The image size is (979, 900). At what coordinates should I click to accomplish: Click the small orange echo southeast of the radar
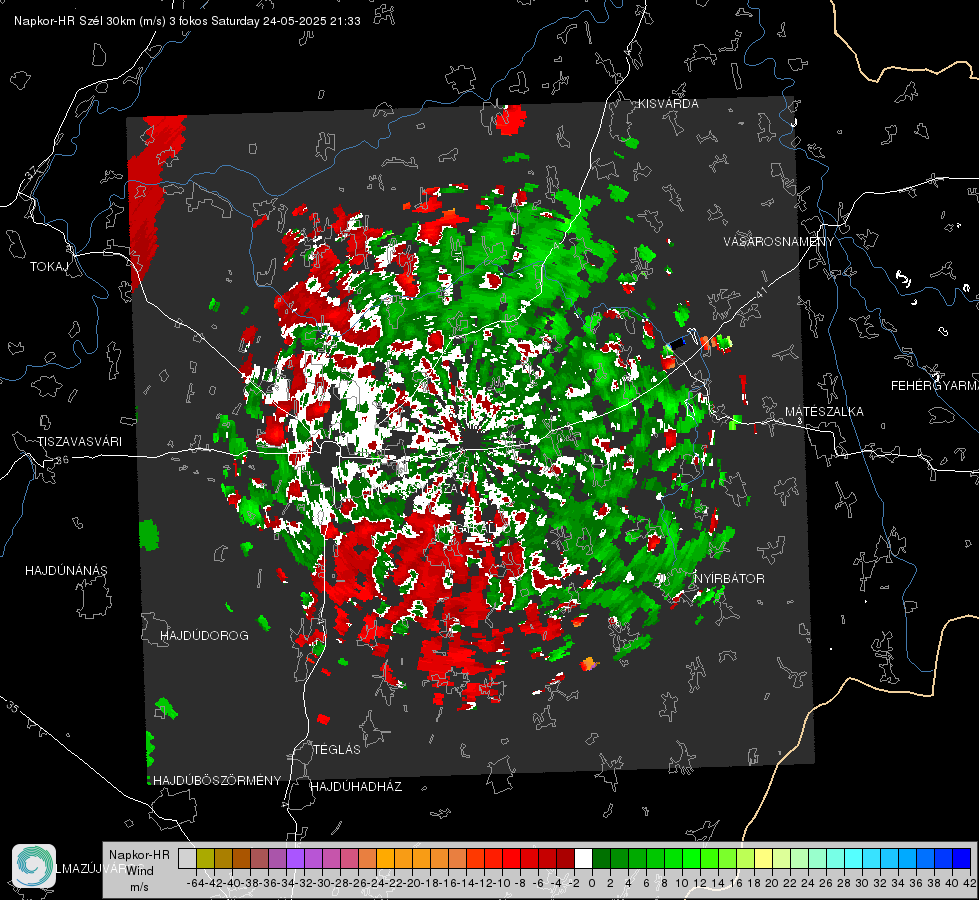coord(589,664)
